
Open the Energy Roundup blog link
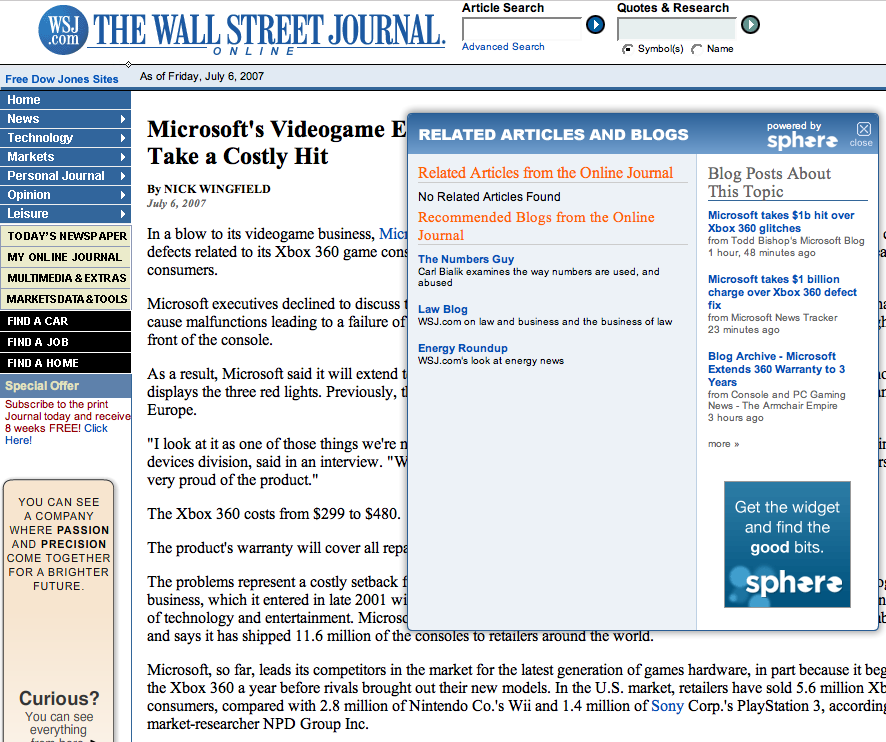(462, 349)
